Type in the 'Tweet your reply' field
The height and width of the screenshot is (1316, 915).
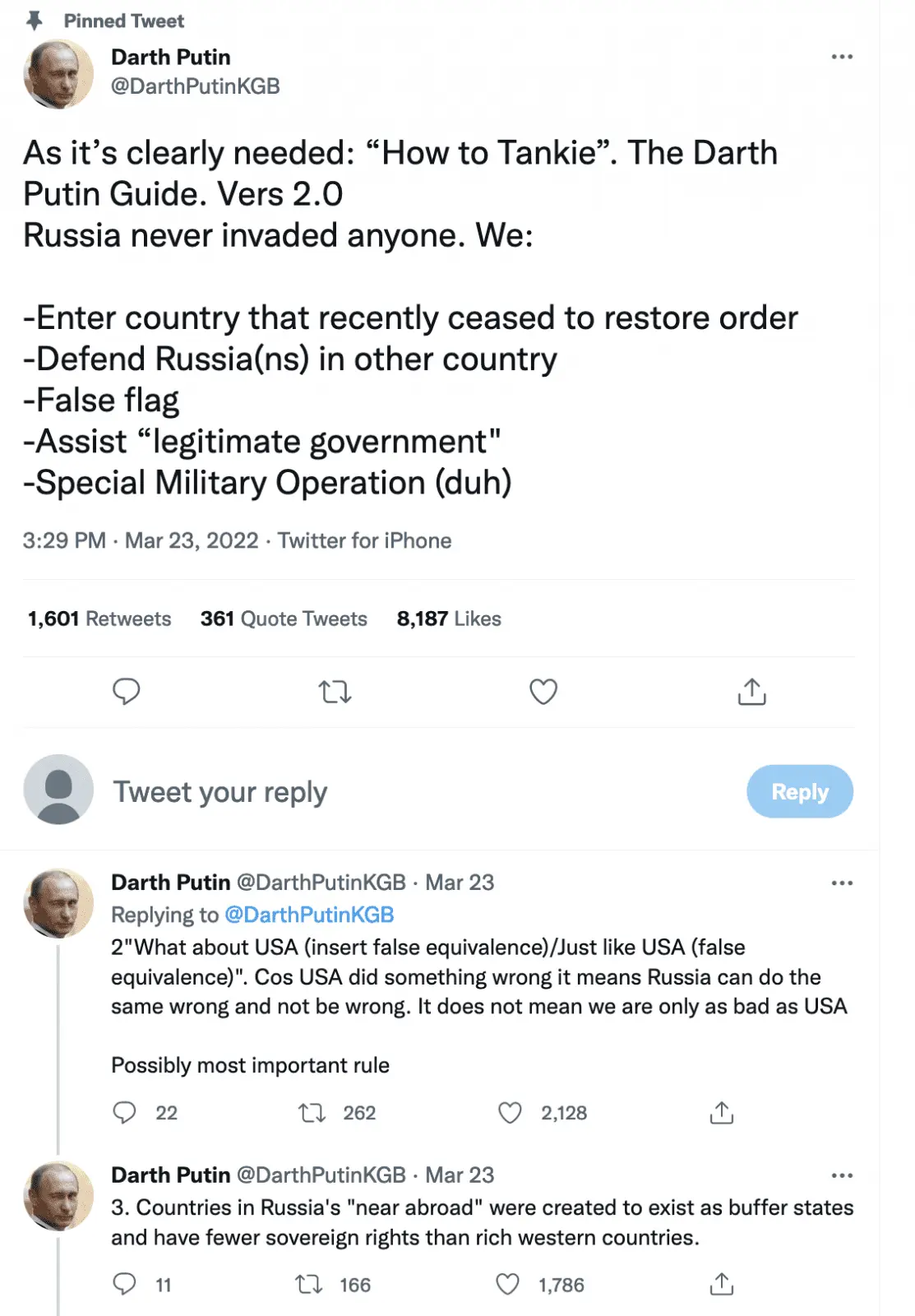point(411,791)
